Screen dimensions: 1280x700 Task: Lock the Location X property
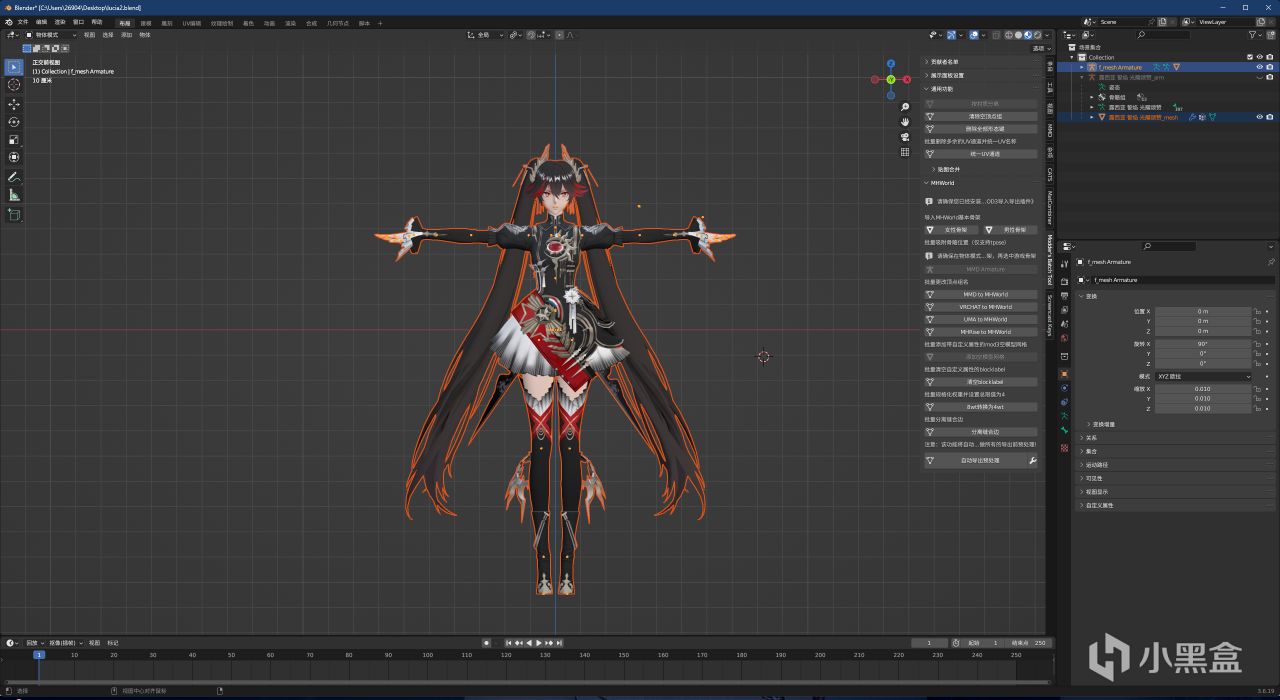click(1257, 311)
